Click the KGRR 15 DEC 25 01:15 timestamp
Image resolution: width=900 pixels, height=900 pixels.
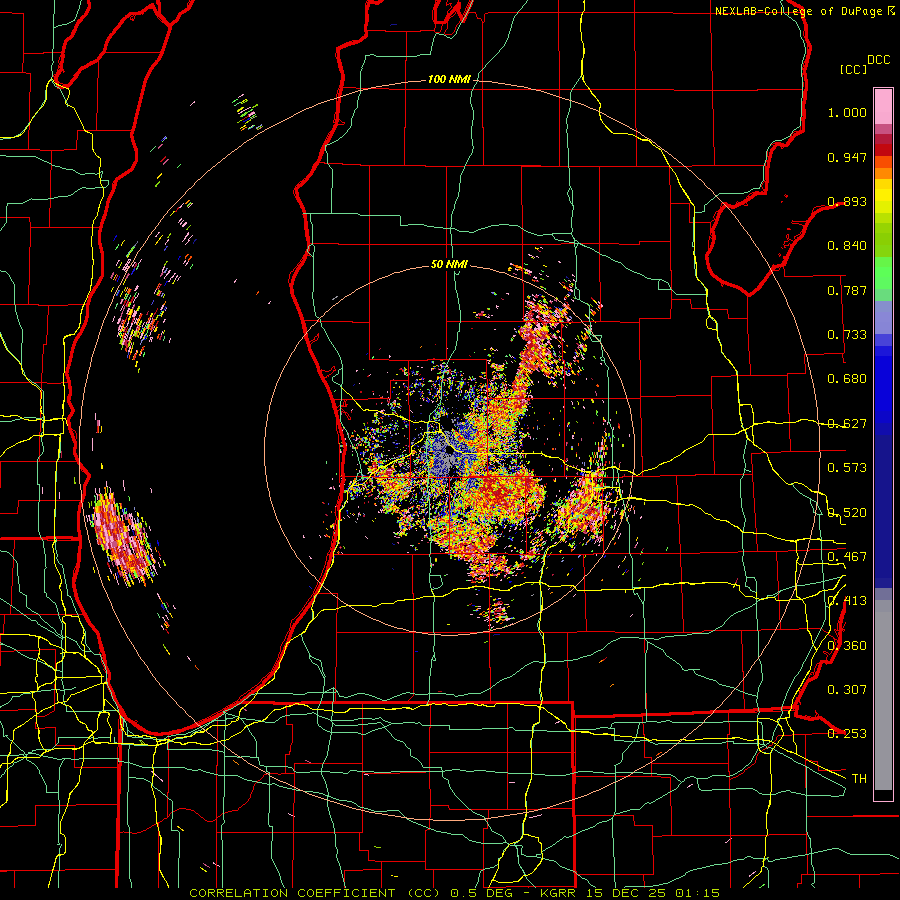pos(630,893)
